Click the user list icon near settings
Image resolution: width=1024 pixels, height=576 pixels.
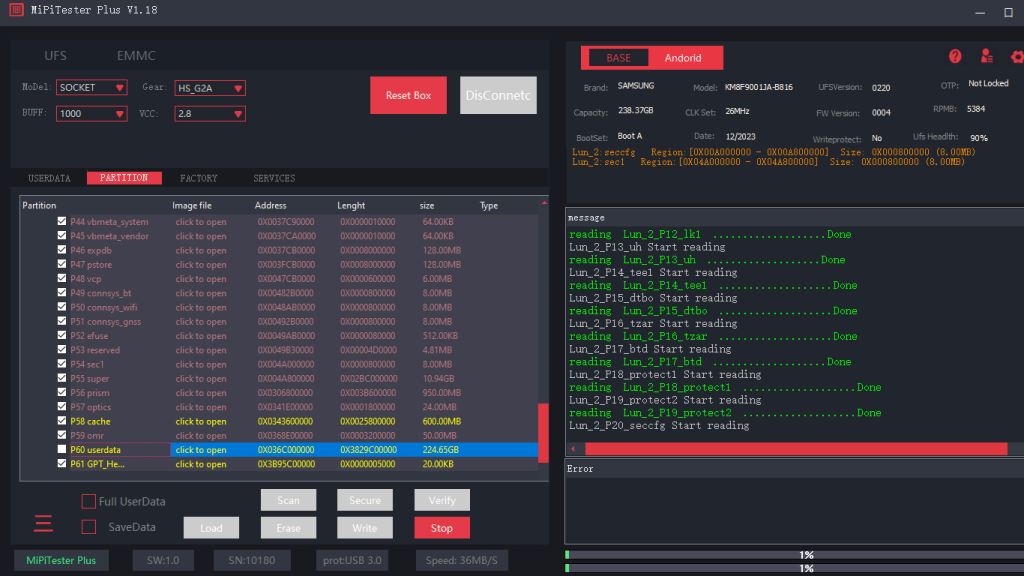coord(988,57)
